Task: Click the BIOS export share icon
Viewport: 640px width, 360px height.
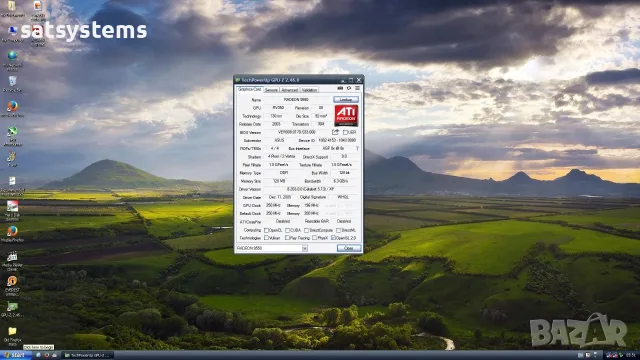Action: point(336,132)
